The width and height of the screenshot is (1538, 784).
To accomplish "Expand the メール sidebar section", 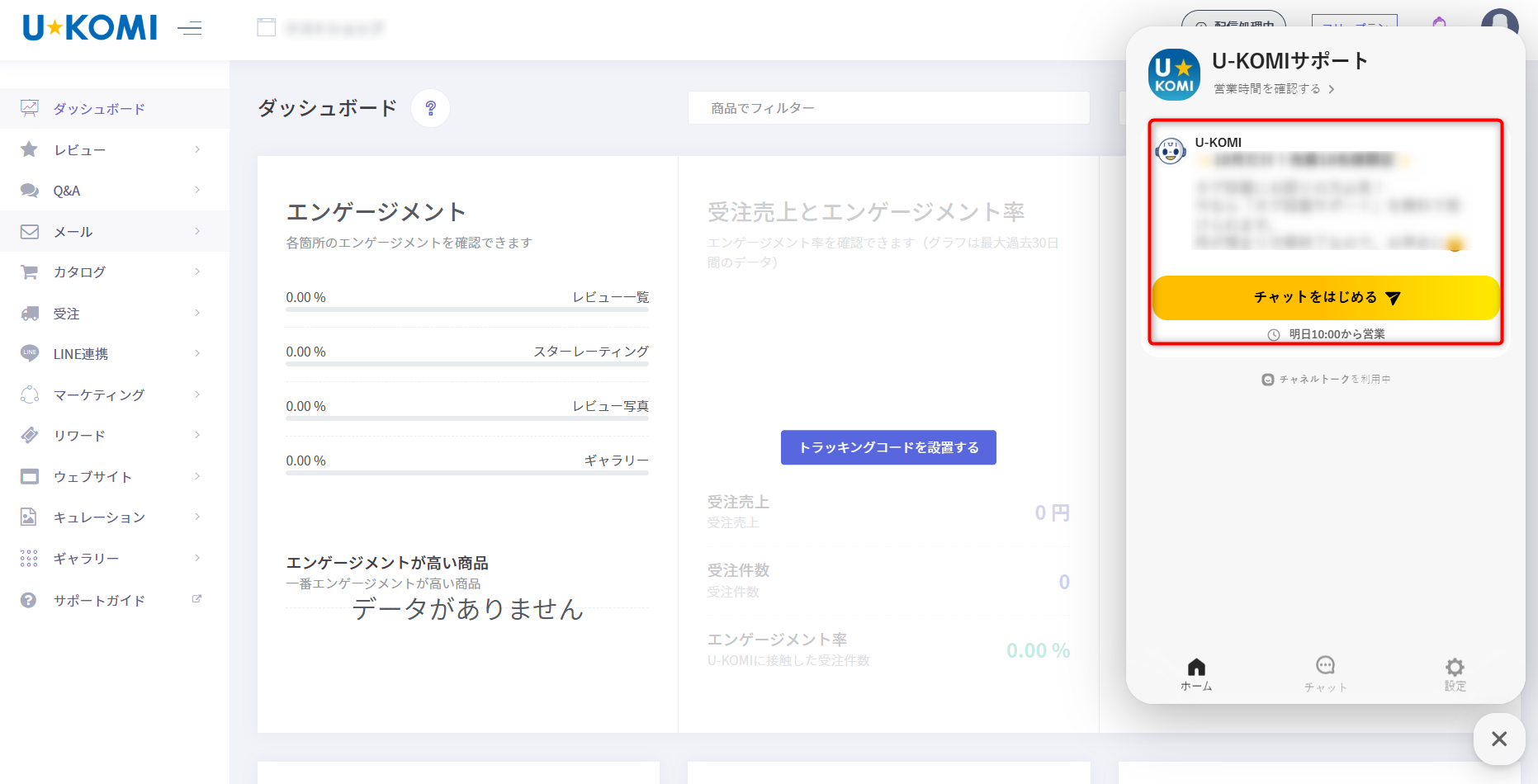I will (114, 232).
